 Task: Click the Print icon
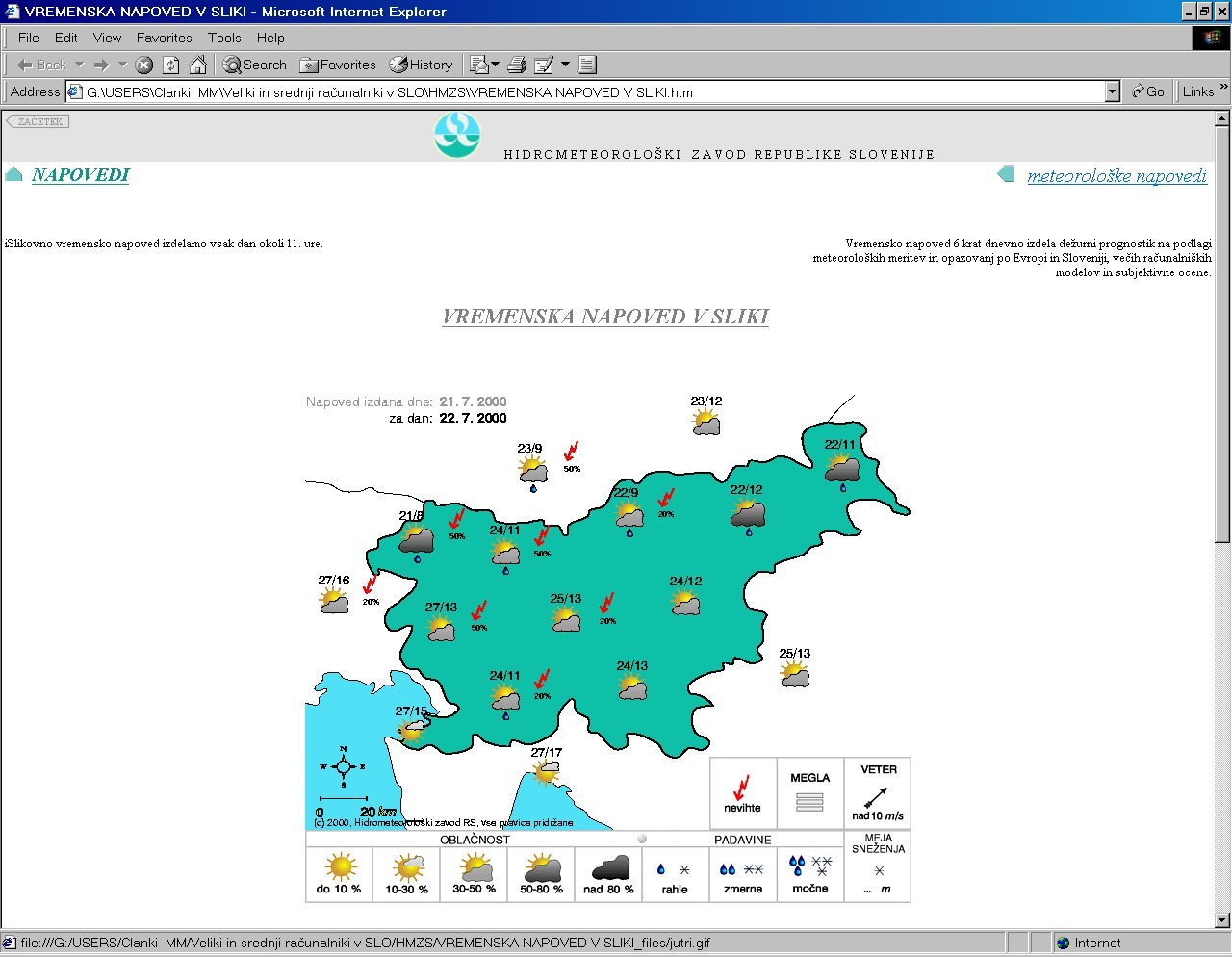click(x=517, y=65)
